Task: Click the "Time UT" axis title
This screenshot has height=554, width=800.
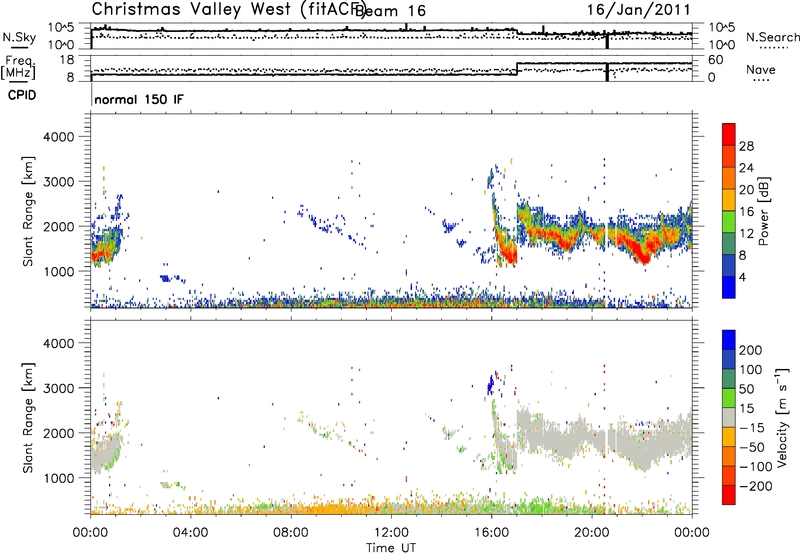Action: (391, 548)
